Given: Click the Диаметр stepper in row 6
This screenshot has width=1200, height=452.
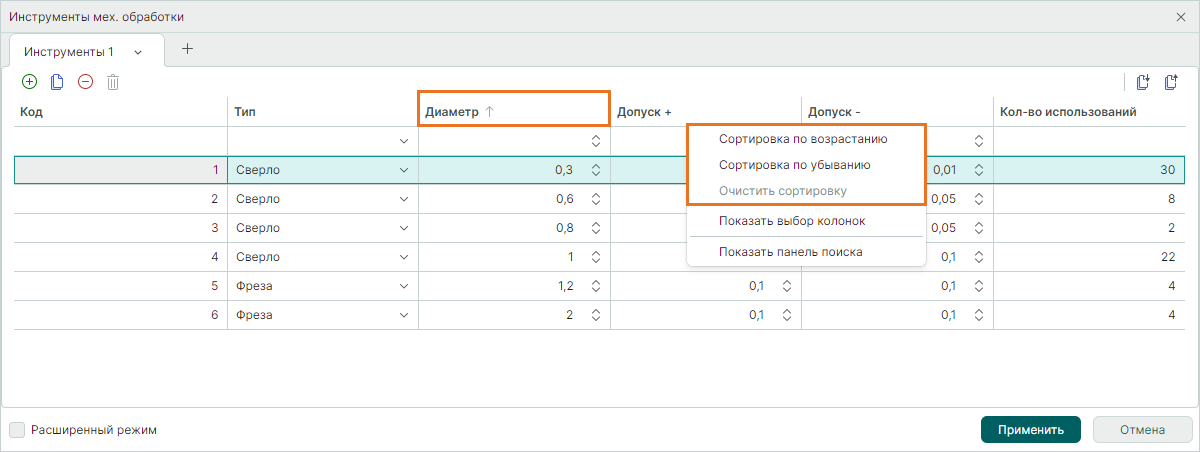Looking at the screenshot, I should click(595, 315).
